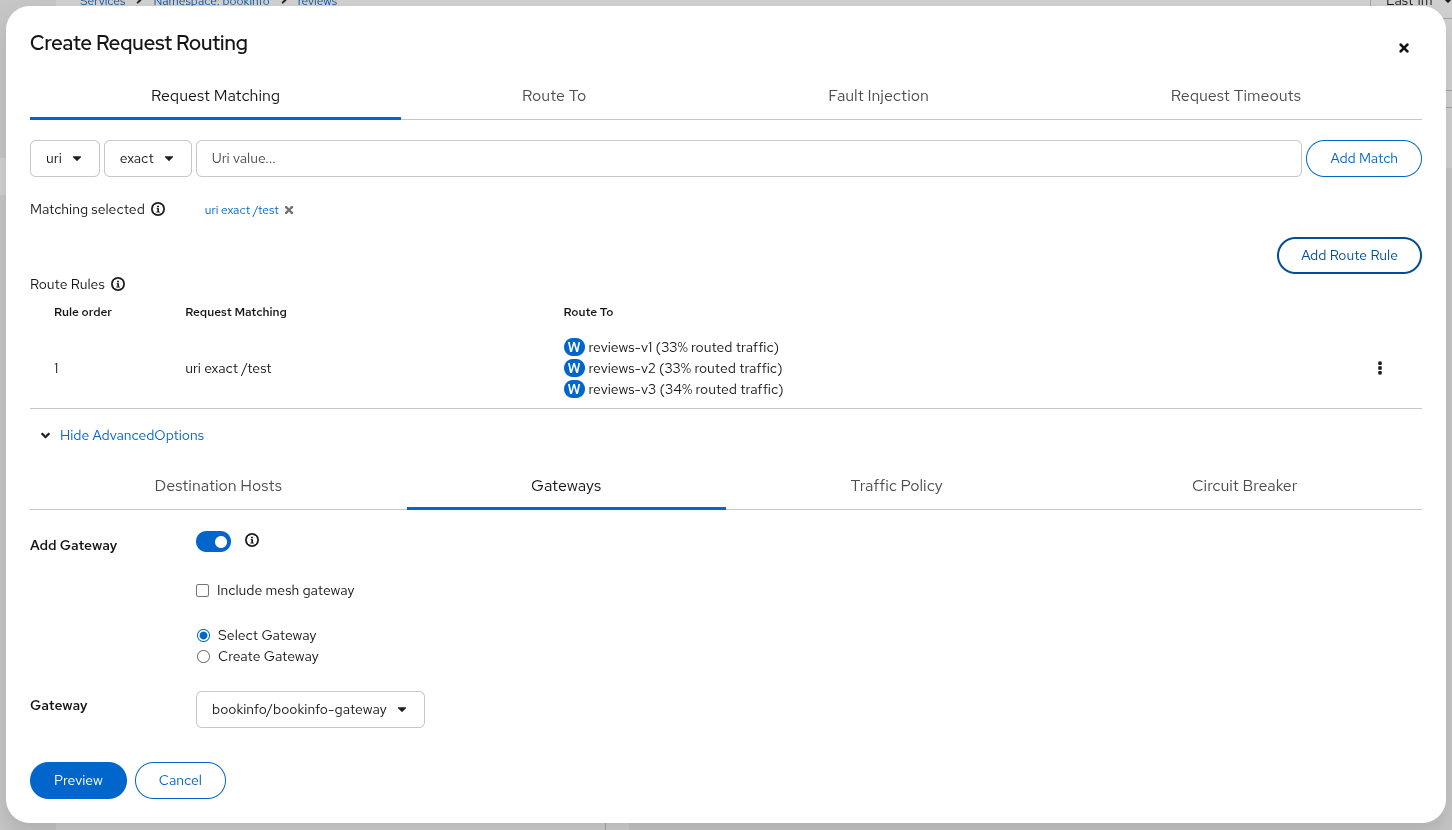This screenshot has height=830, width=1452.
Task: Check the Include mesh gateway box
Action: pos(203,591)
